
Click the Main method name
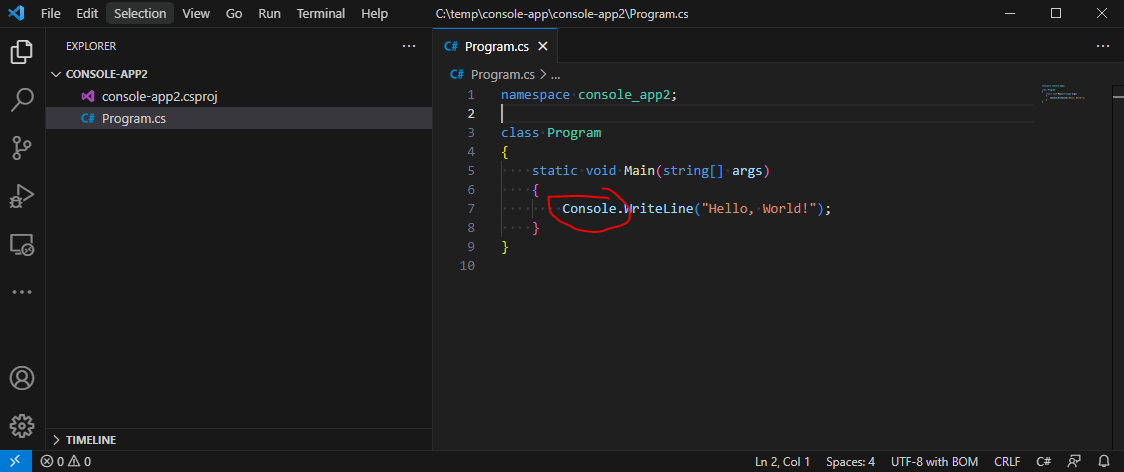click(639, 171)
